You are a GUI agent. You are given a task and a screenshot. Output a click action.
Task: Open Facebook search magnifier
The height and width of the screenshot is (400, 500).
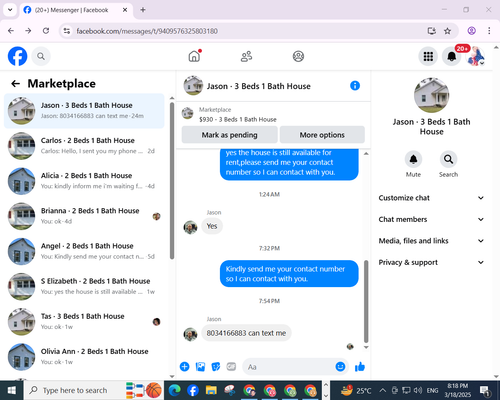click(x=41, y=56)
